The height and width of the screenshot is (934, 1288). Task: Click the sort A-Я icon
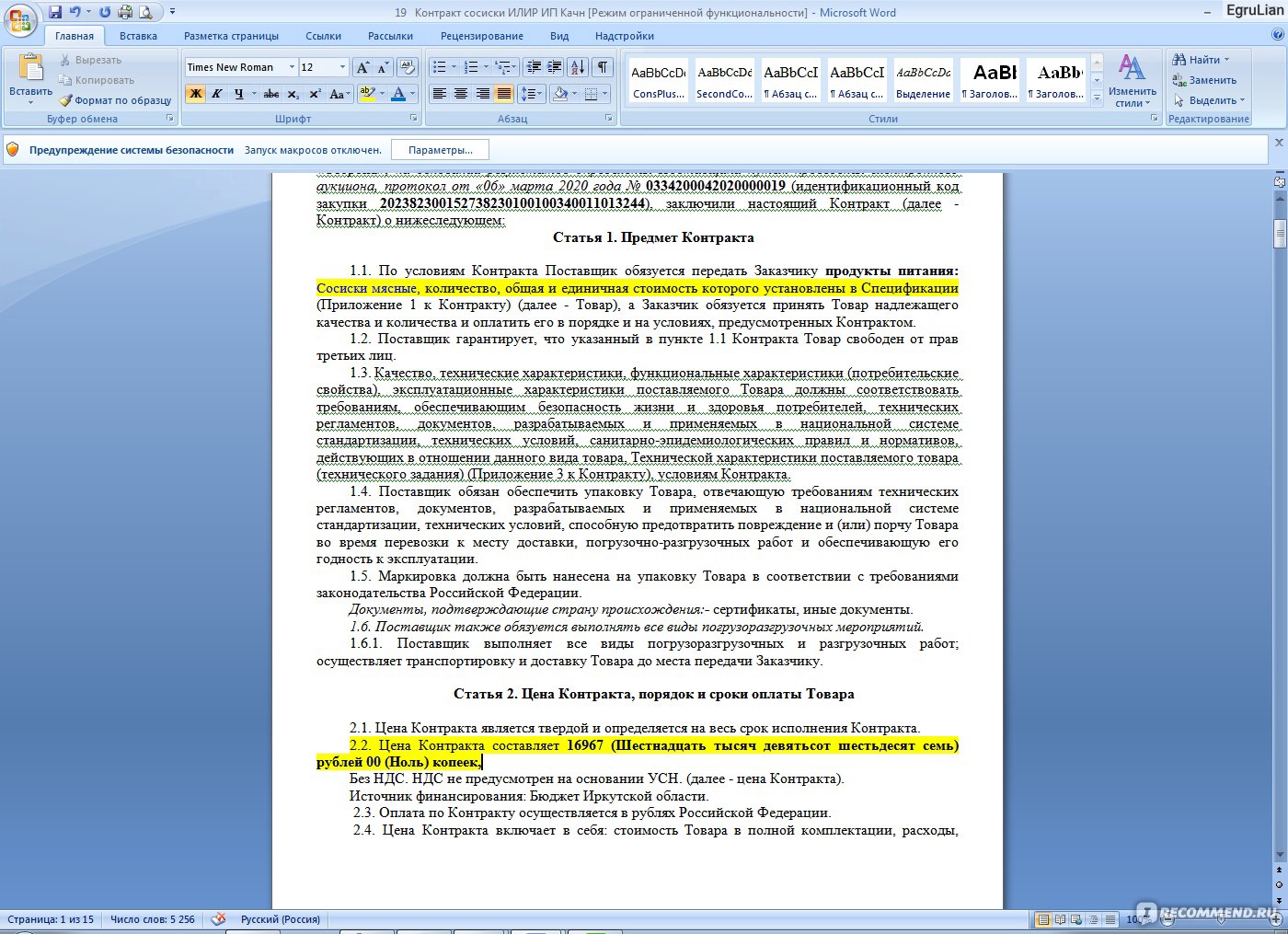pos(578,67)
